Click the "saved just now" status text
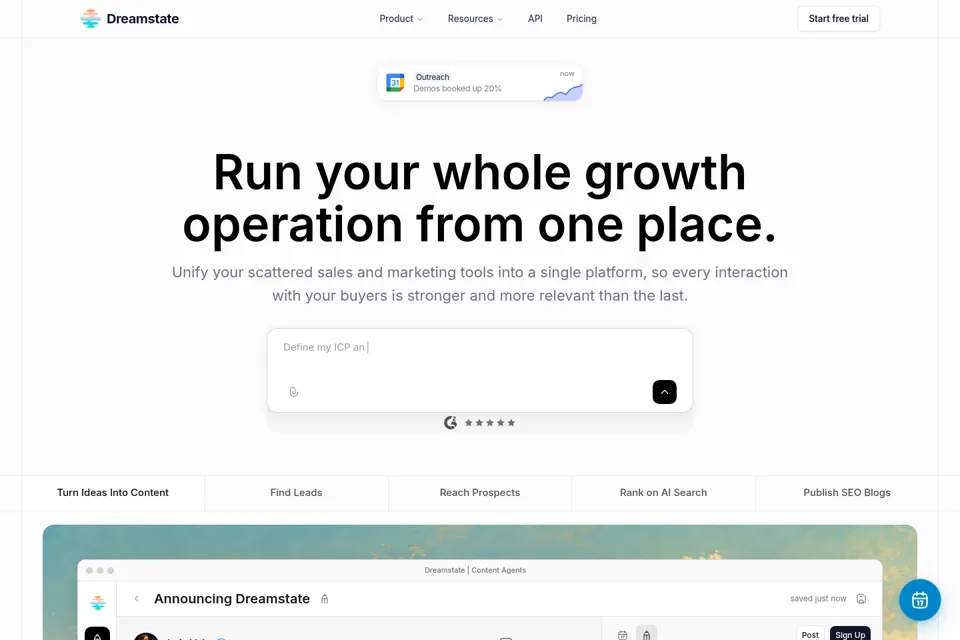This screenshot has height=640, width=960. (818, 599)
